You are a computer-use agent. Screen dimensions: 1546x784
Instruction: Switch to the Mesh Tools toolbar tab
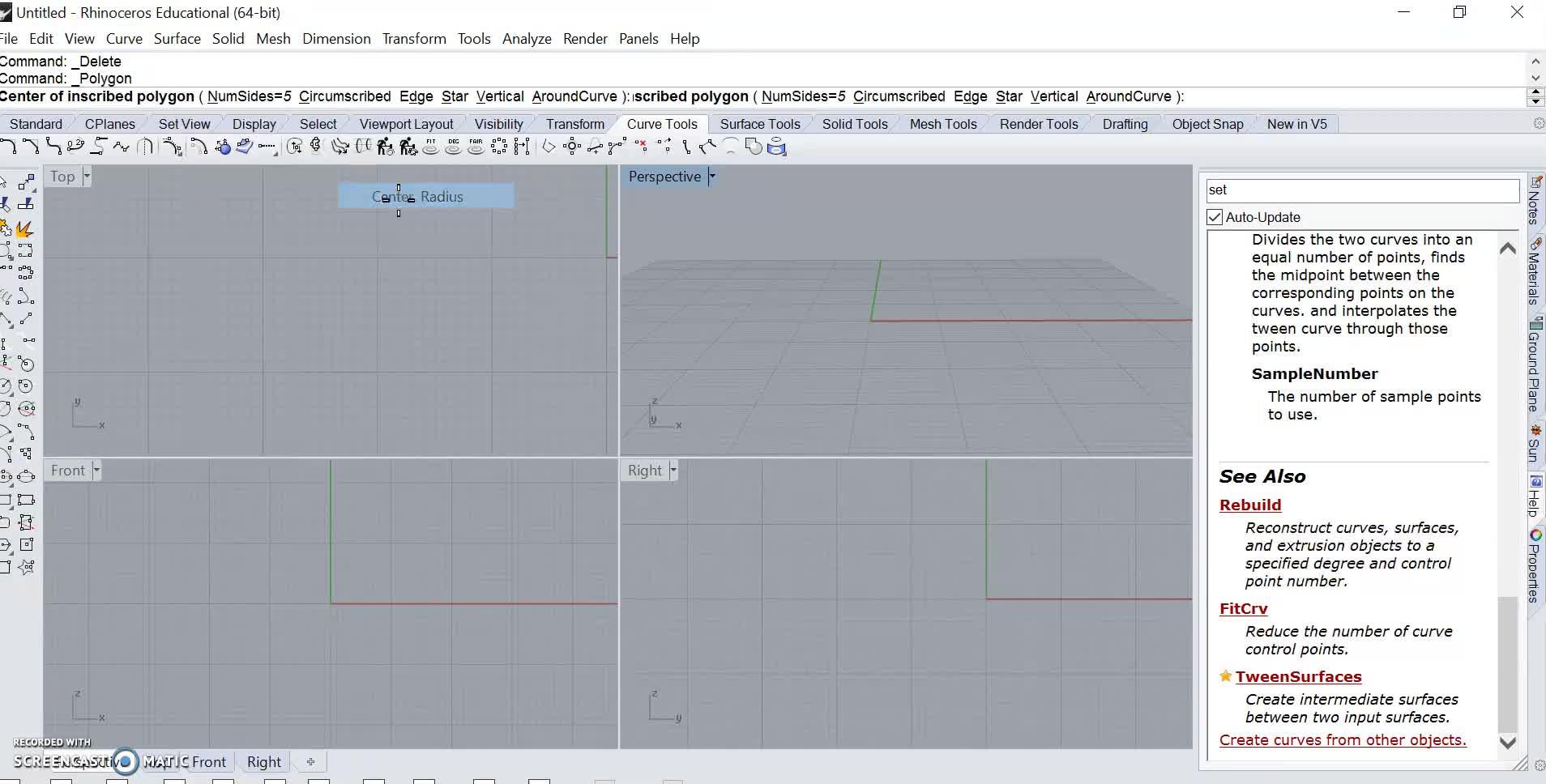(943, 124)
